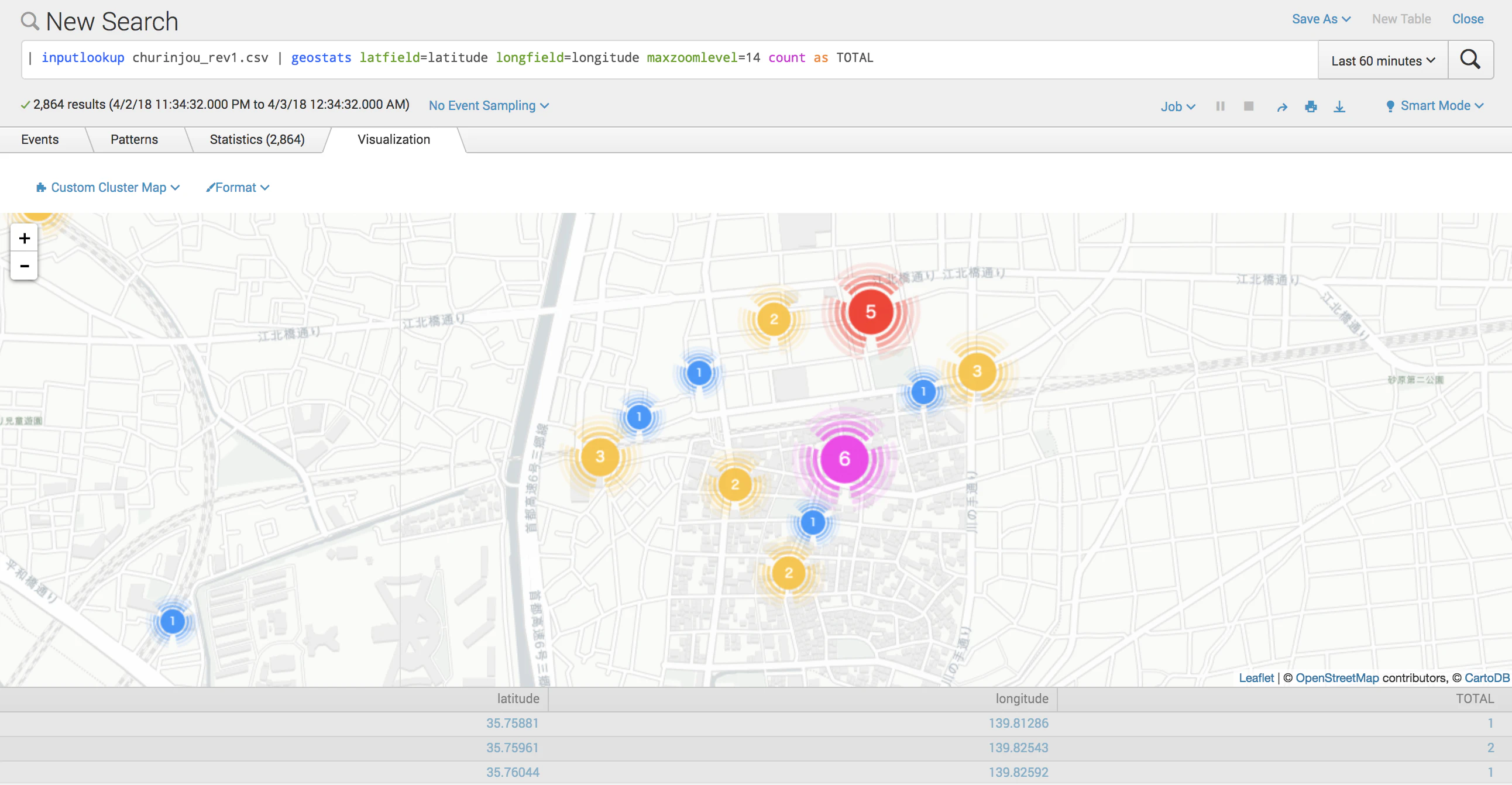Screen dimensions: 1512x785
Task: Open the Leaflet attribution link
Action: (1256, 677)
